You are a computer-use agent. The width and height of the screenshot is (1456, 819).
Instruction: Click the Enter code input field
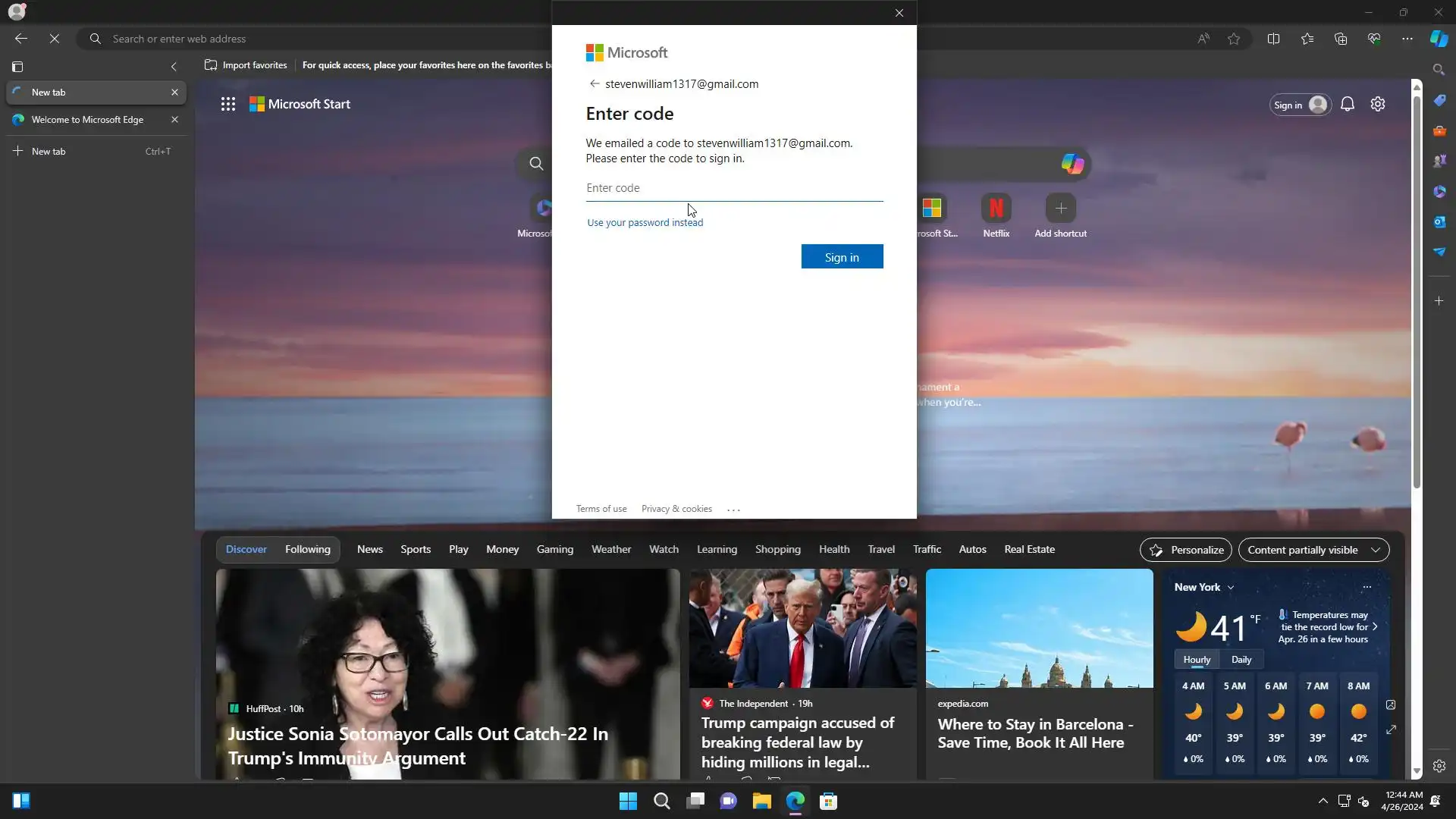coord(733,188)
